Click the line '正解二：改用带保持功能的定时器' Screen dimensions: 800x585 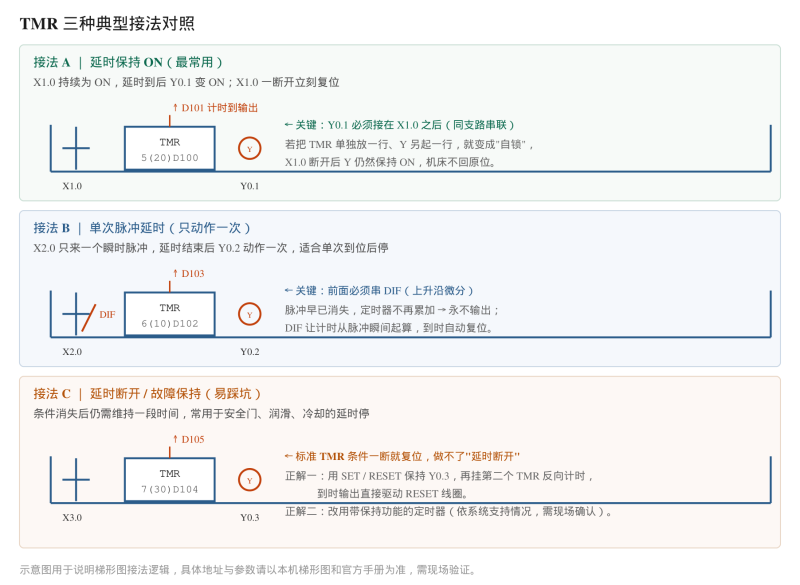[x=449, y=512]
